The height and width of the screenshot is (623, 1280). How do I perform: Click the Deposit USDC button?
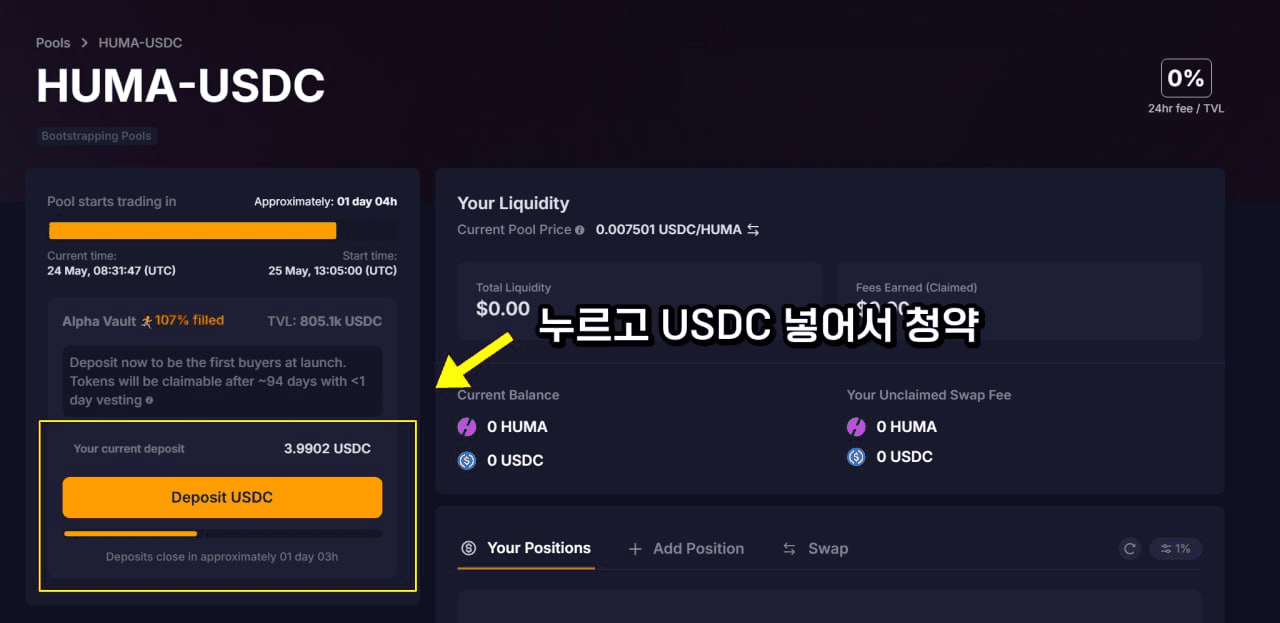(x=222, y=497)
